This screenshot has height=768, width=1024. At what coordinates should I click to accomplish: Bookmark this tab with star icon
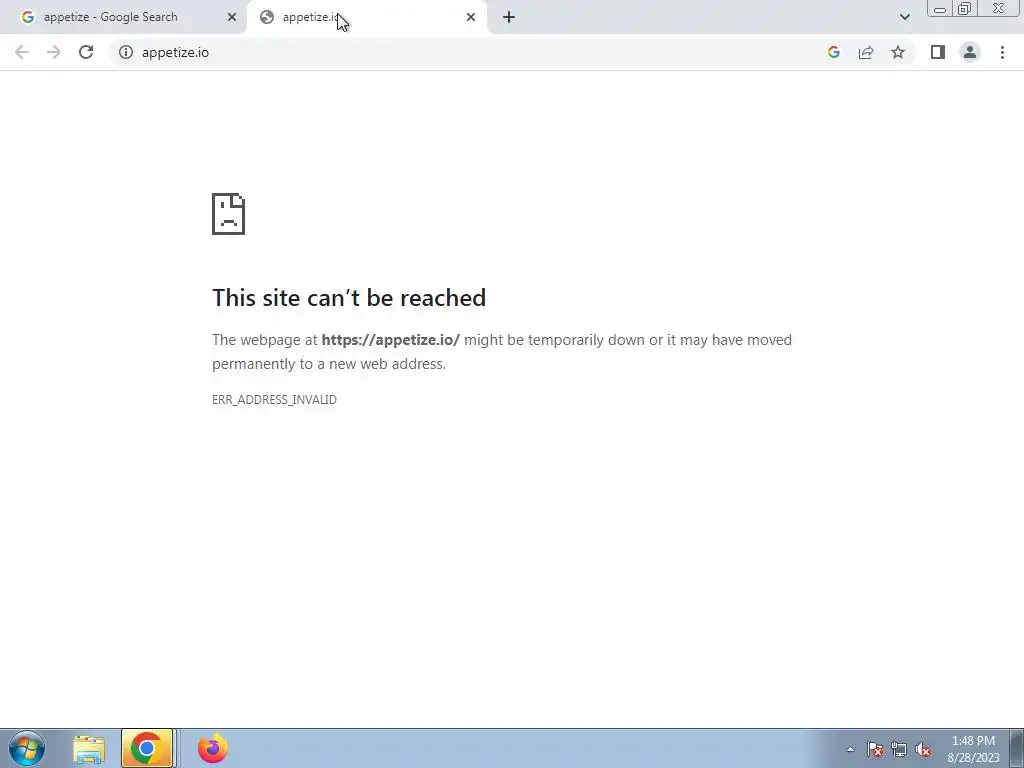coord(898,52)
